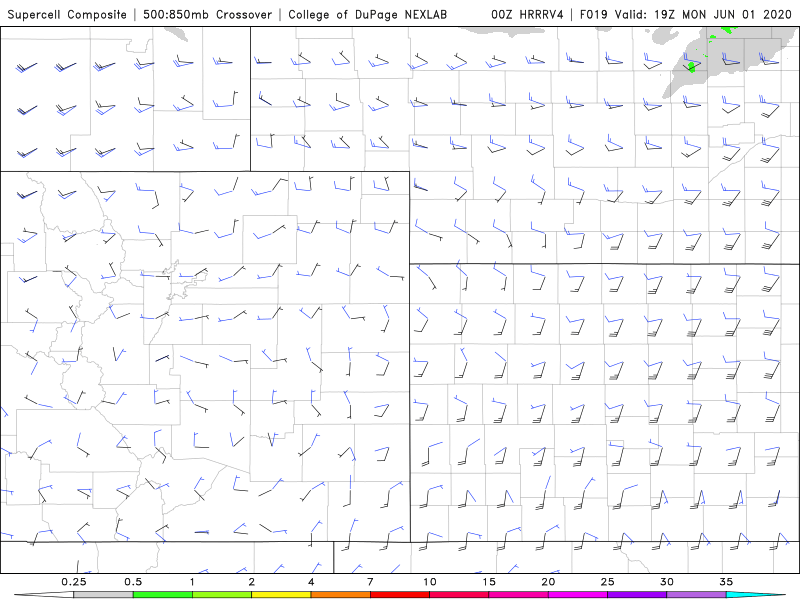Select the red 7–10 color bar segment
800x600 pixels.
400,595
